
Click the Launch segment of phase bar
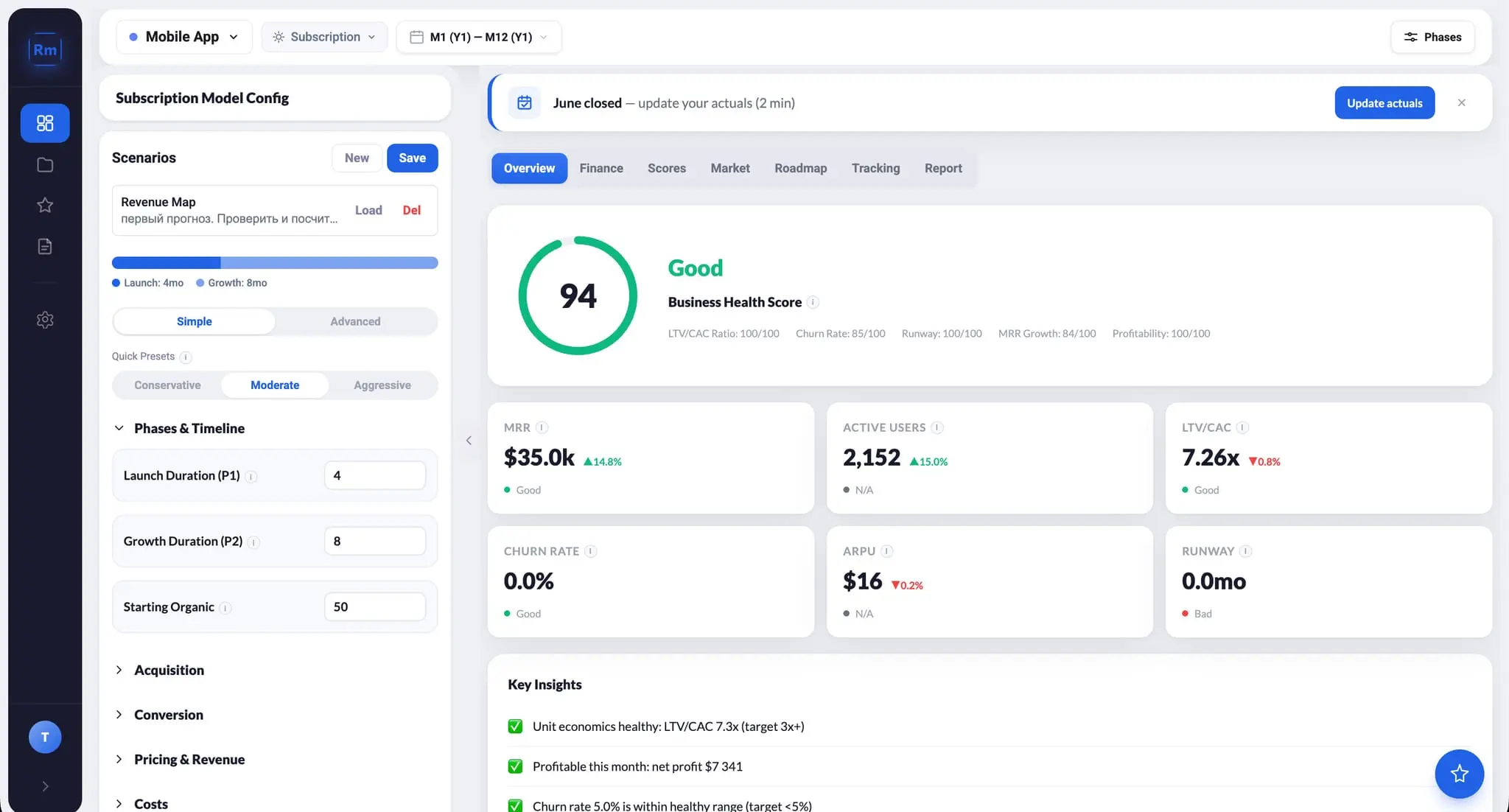click(x=166, y=263)
